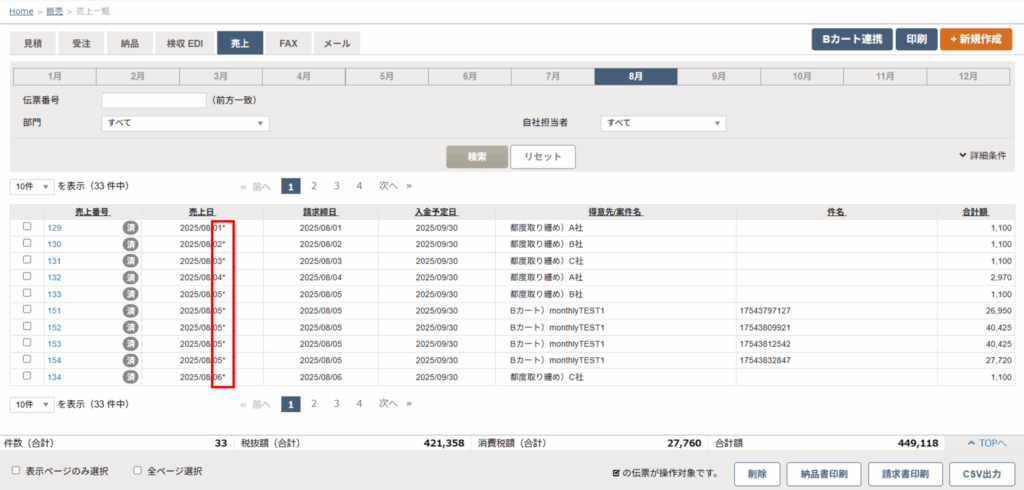Click the 済 status badge for sale 134
This screenshot has width=1024, height=490.
click(130, 377)
